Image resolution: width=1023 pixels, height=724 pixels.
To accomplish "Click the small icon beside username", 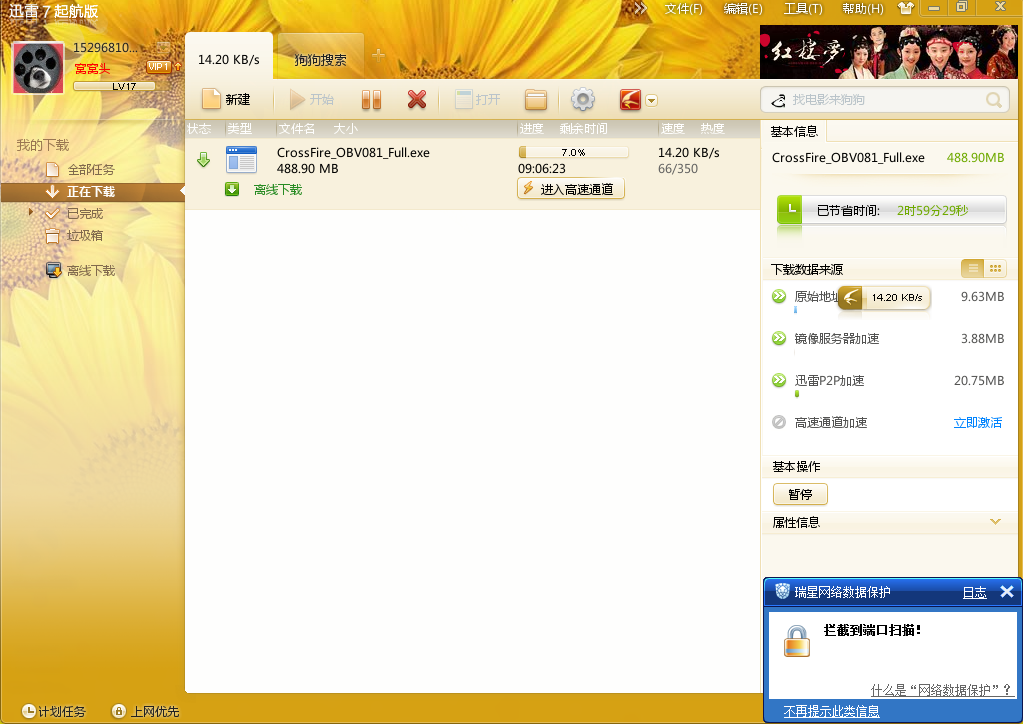I will click(162, 48).
